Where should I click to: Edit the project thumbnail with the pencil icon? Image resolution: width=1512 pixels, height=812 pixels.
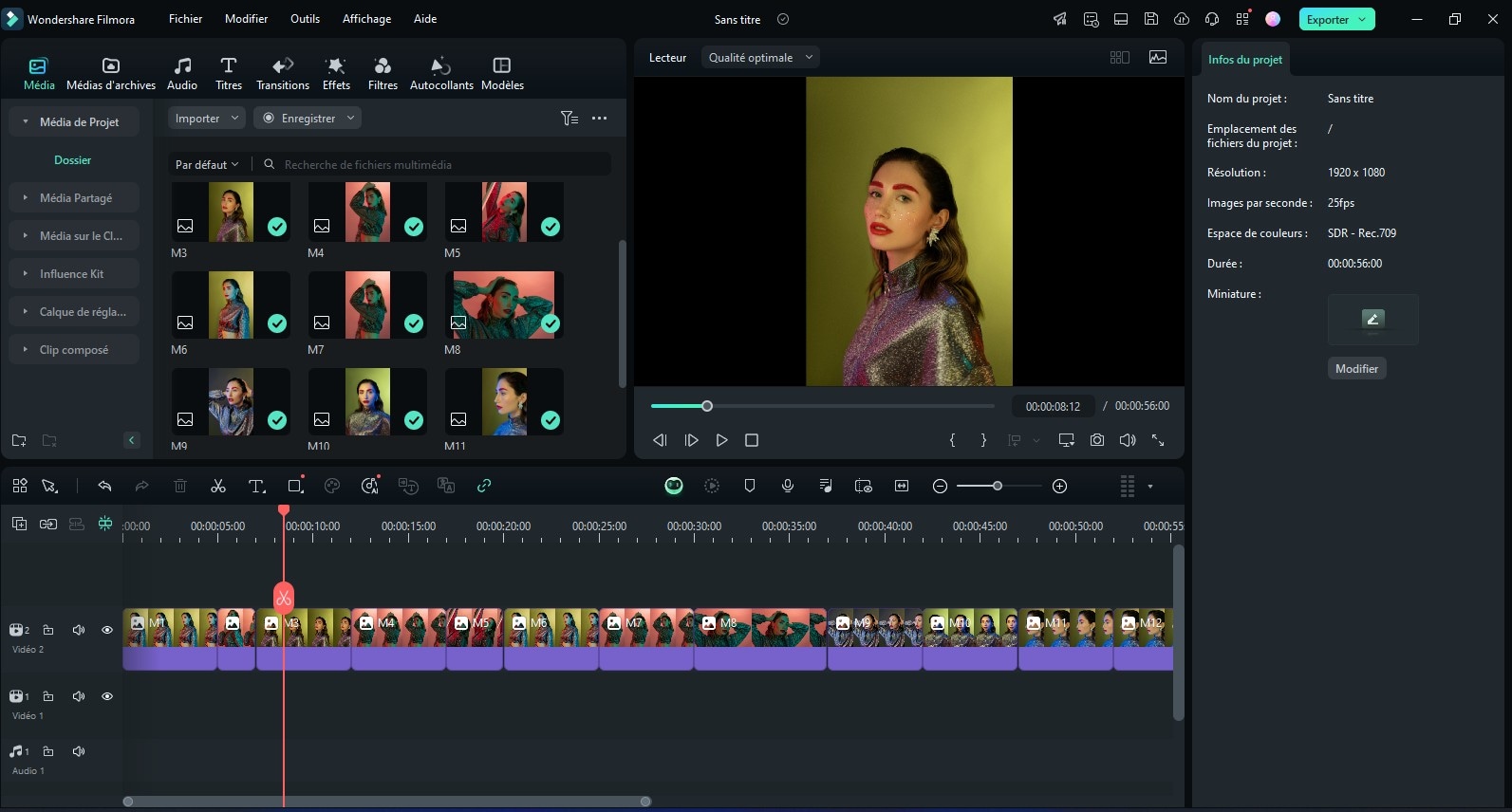pyautogui.click(x=1372, y=319)
